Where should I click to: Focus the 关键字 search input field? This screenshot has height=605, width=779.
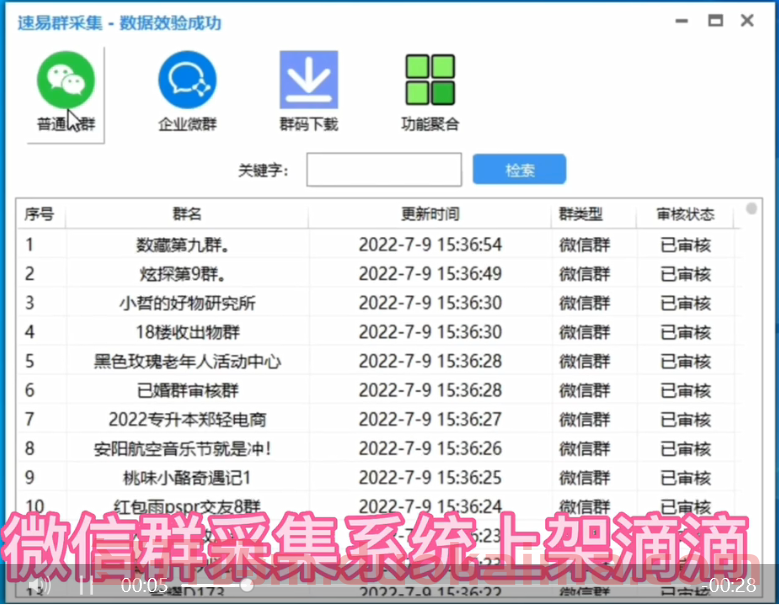[x=384, y=170]
